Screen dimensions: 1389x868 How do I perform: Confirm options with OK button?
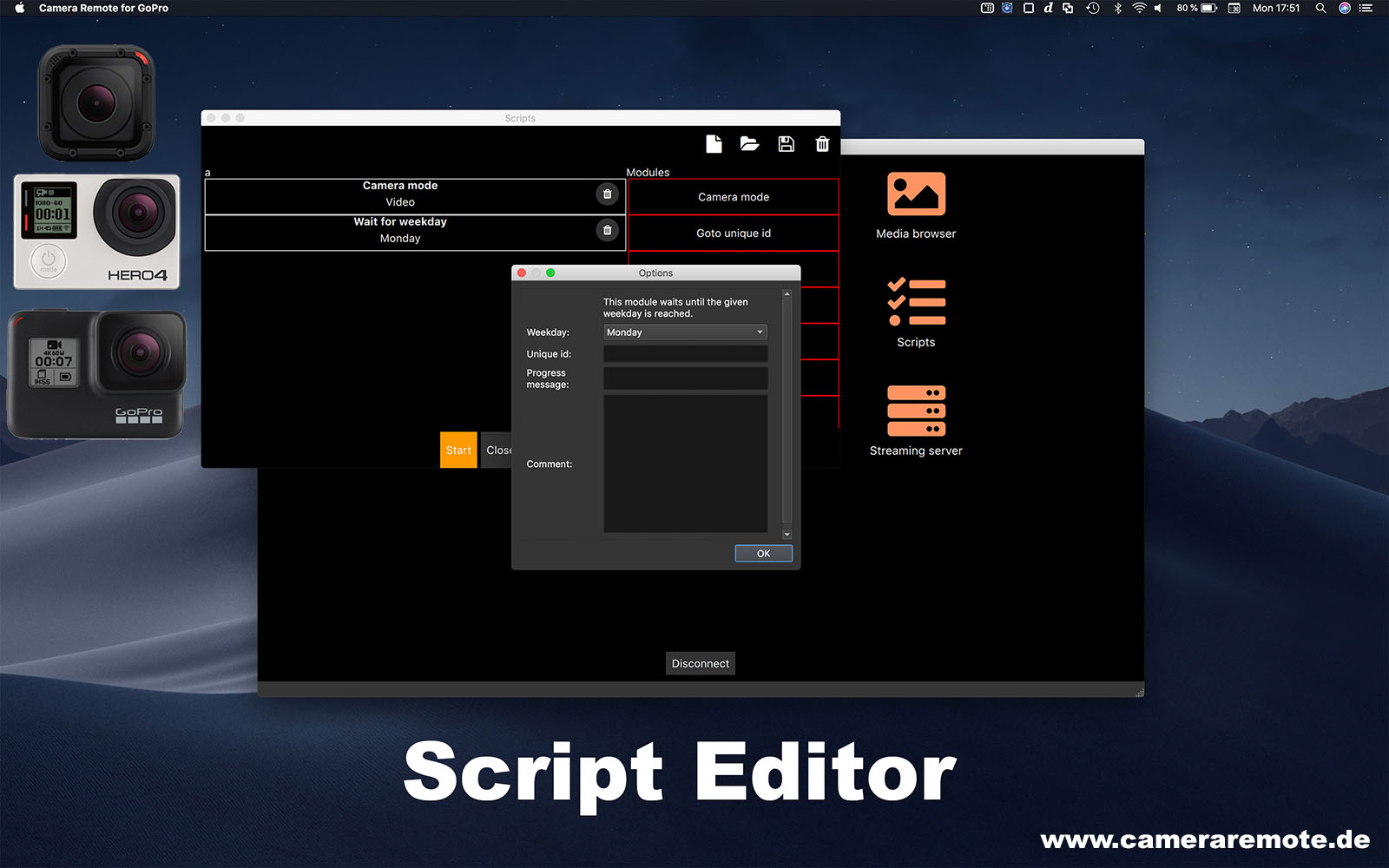pyautogui.click(x=763, y=554)
